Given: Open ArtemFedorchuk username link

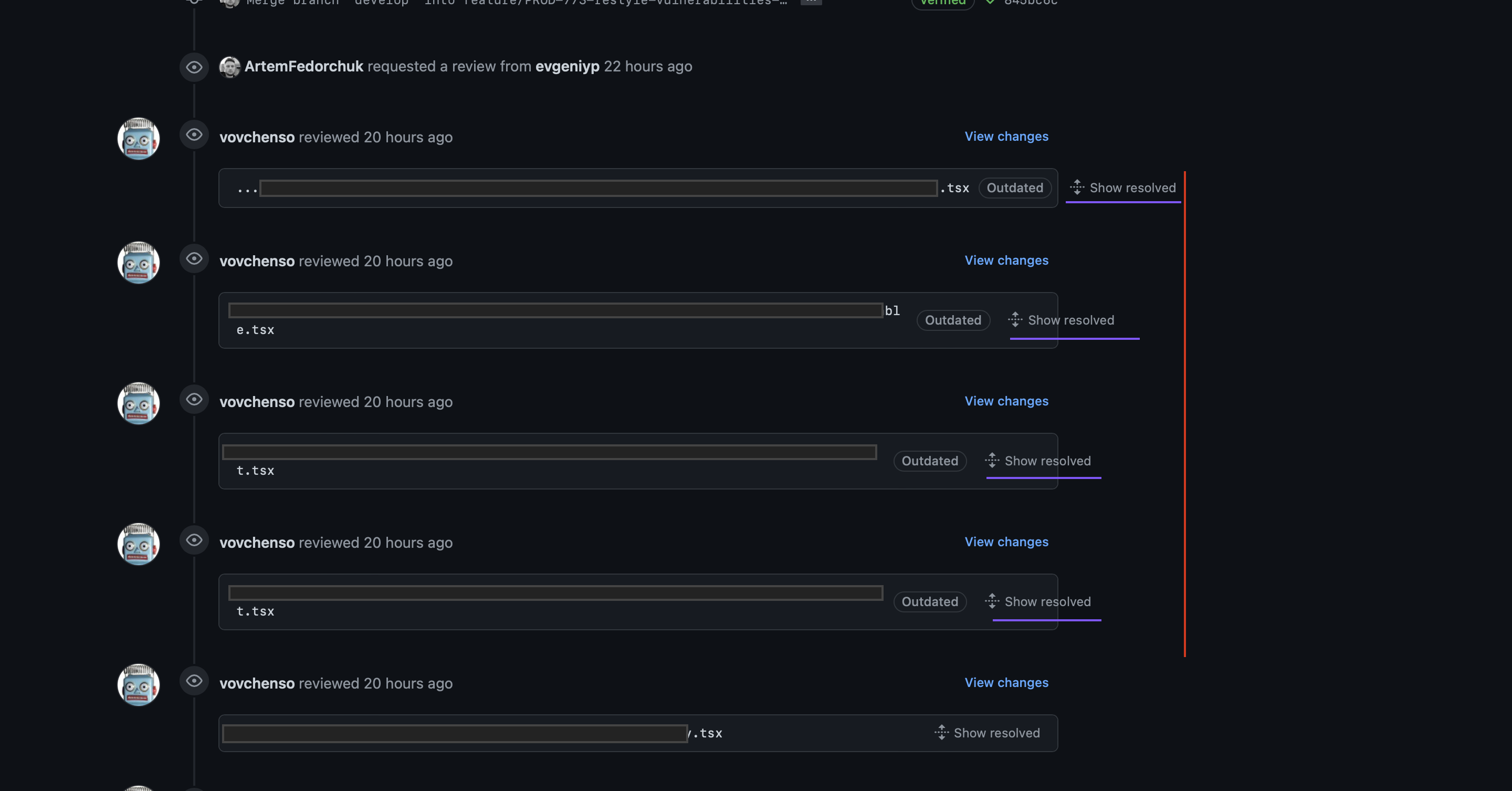Looking at the screenshot, I should [303, 66].
